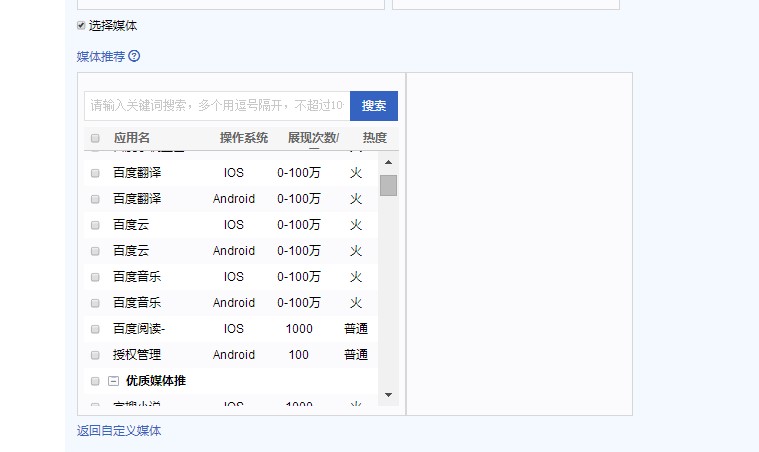
Task: Check the 百度阅读- row checkbox
Action: [95, 329]
